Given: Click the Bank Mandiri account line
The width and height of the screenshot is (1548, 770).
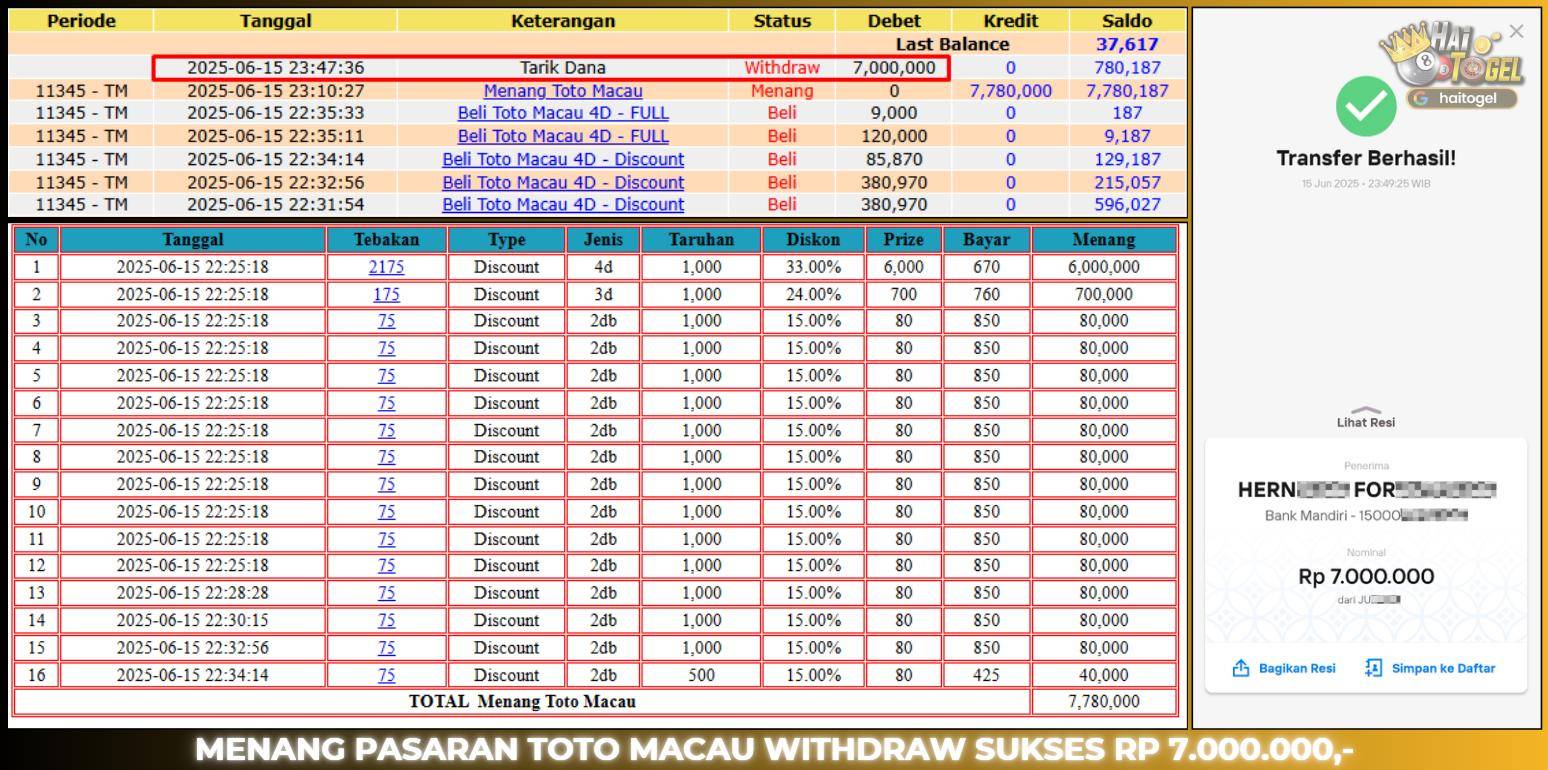Looking at the screenshot, I should pyautogui.click(x=1366, y=515).
